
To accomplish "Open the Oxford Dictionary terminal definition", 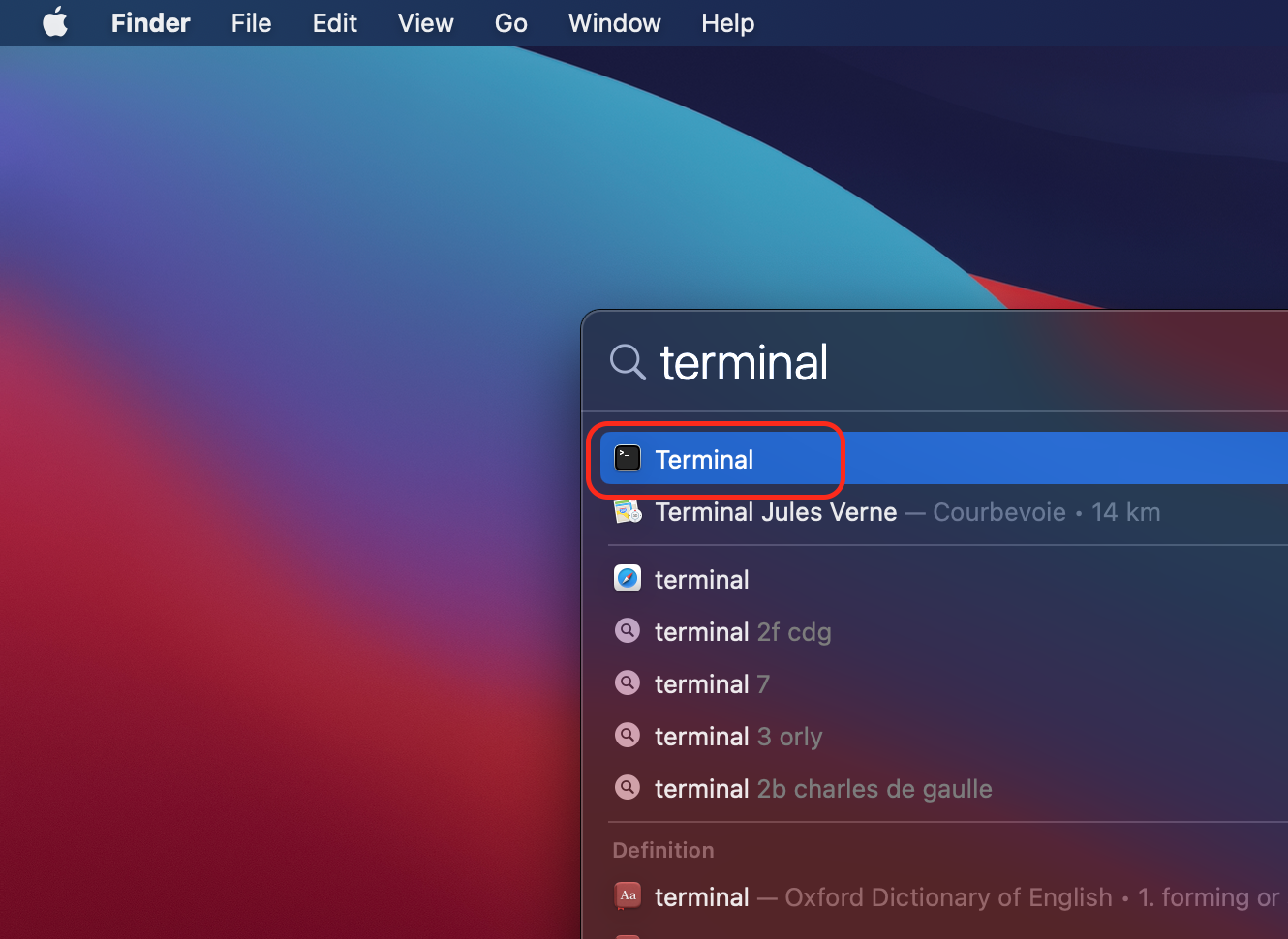I will 944,897.
